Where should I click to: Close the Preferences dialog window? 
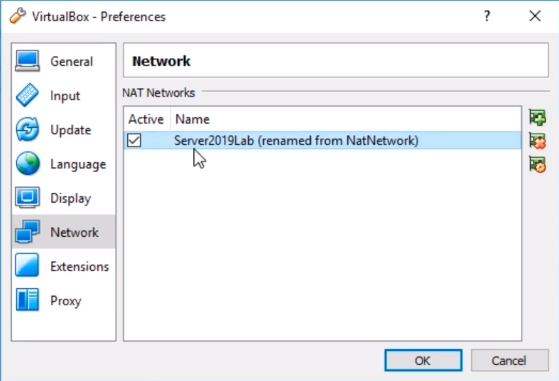(535, 16)
